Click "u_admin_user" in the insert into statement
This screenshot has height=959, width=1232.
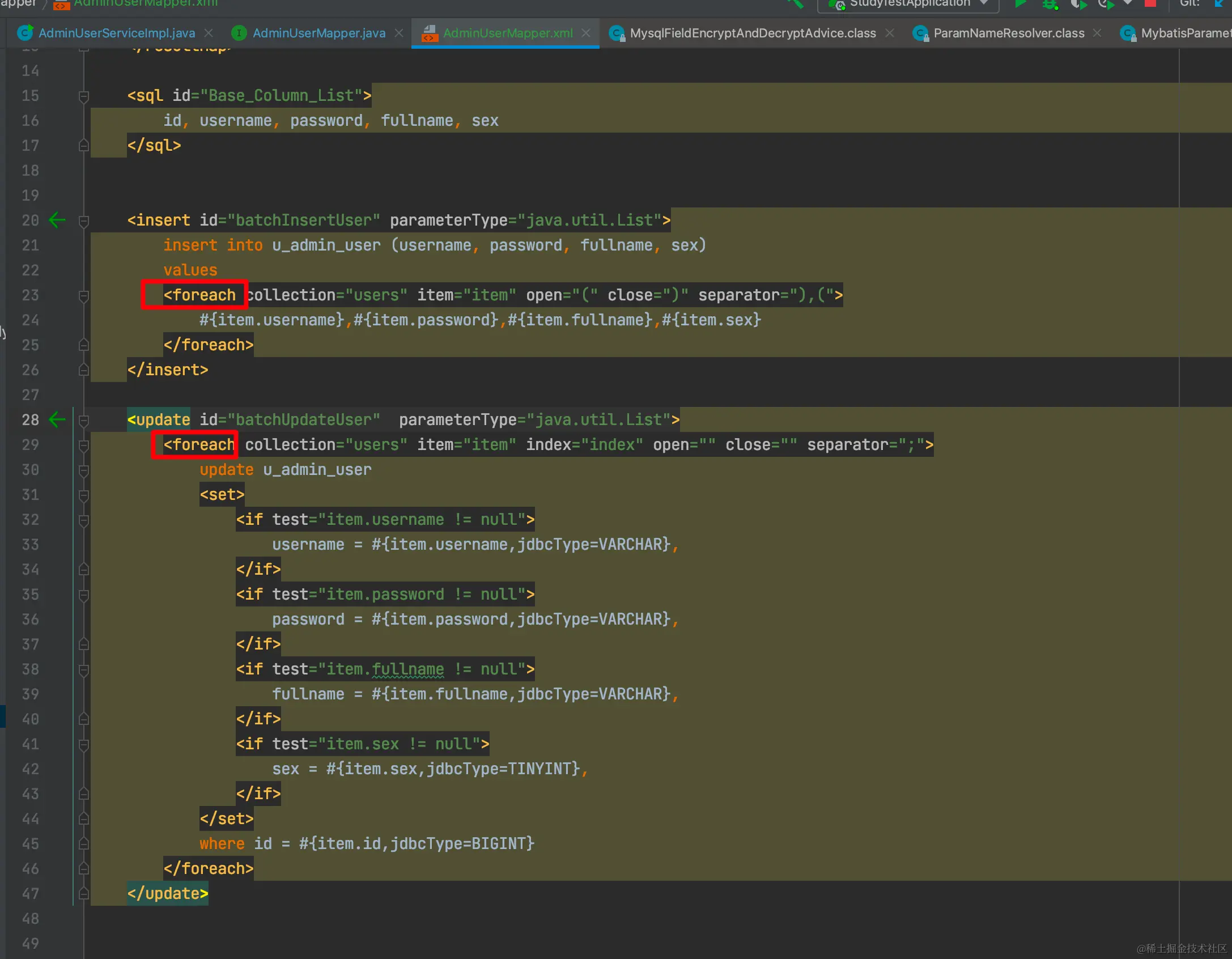coord(326,245)
